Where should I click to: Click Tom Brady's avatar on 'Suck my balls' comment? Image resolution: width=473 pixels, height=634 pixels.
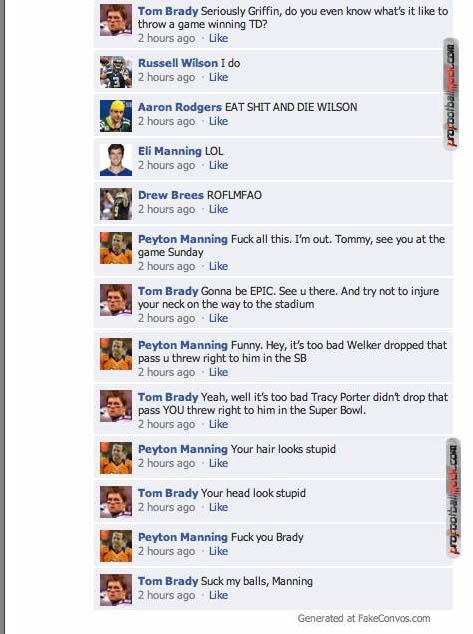coord(116,590)
